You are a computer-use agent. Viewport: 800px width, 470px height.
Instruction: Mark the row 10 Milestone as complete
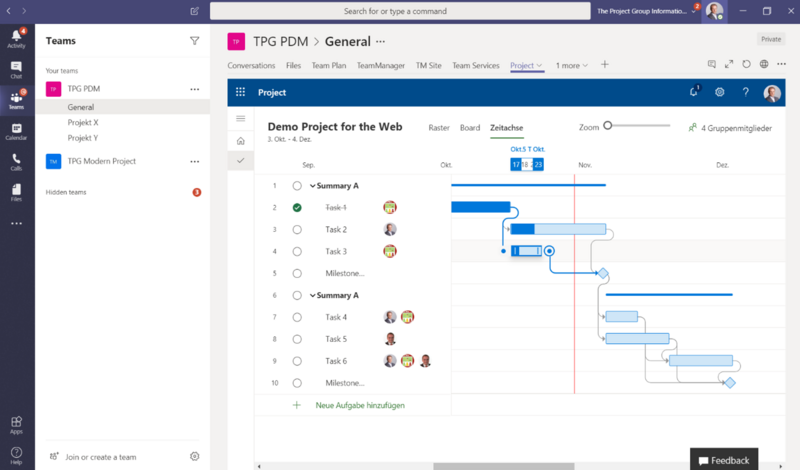[297, 383]
